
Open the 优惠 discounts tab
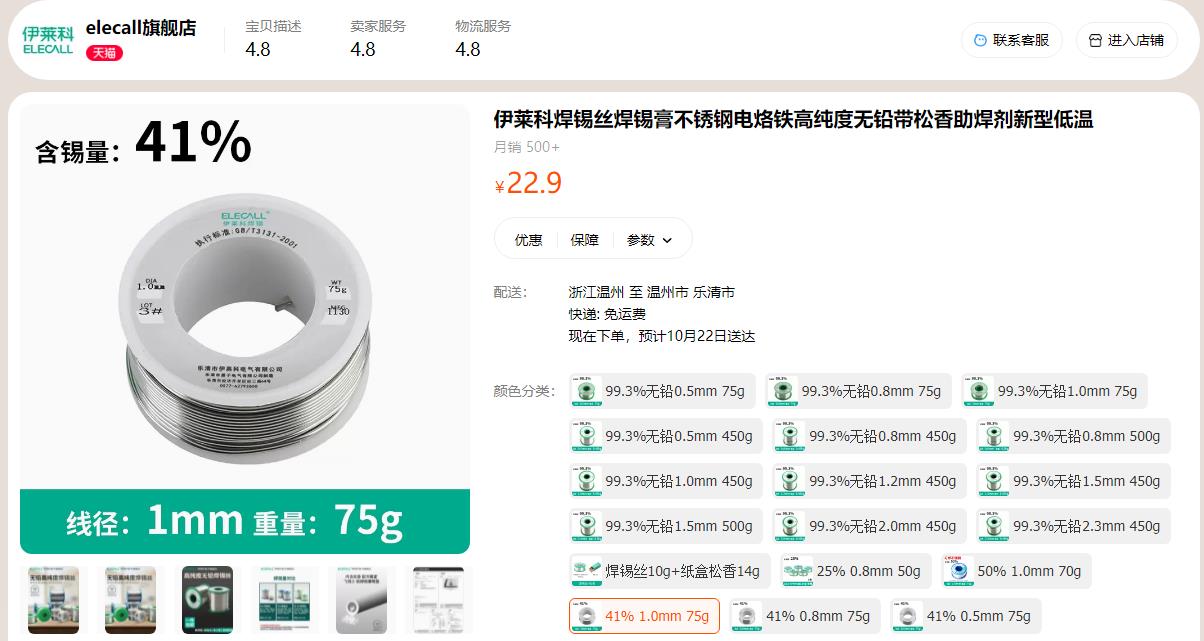(x=528, y=239)
